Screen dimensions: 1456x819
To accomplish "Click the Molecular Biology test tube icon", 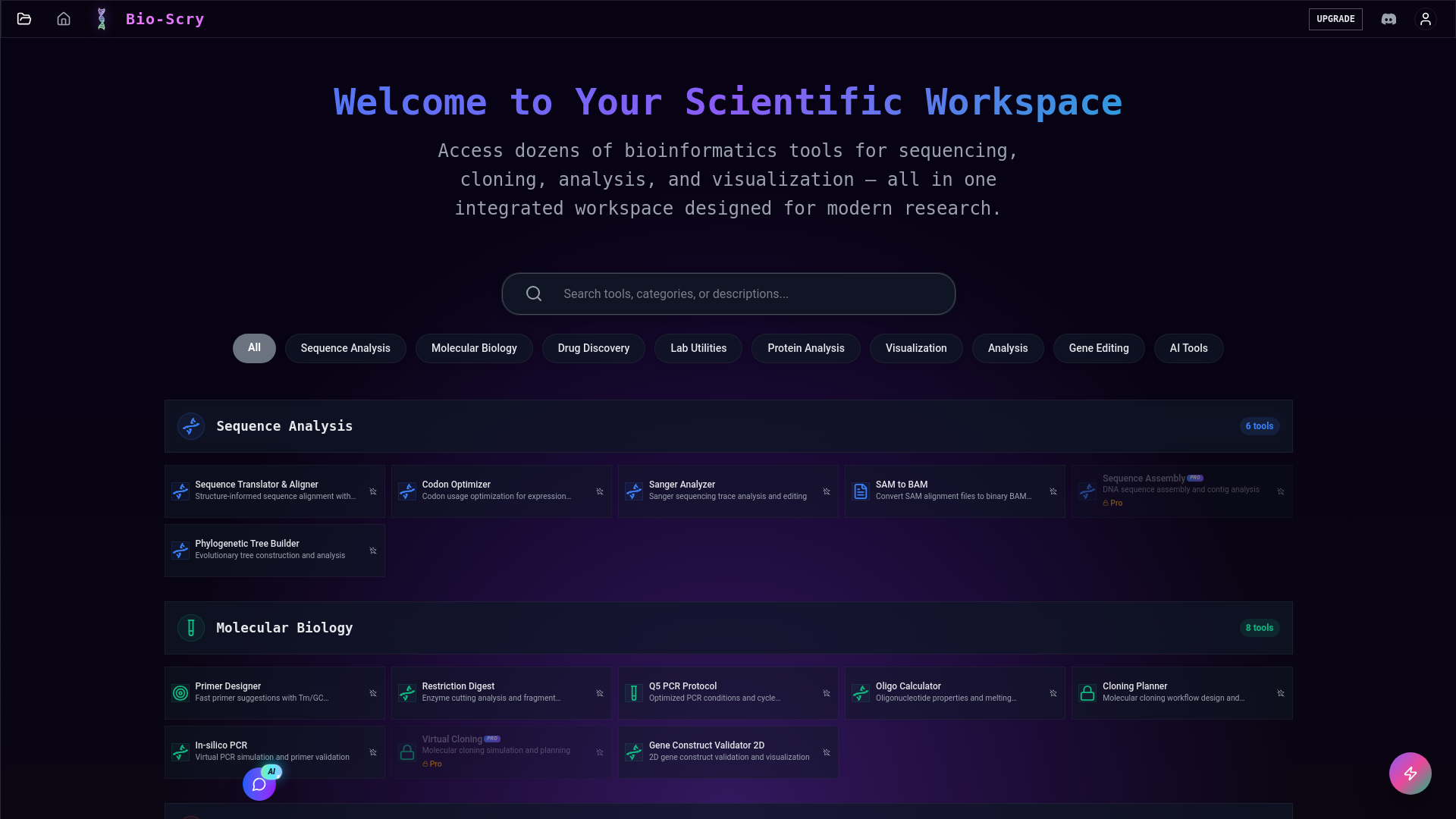I will pos(191,628).
